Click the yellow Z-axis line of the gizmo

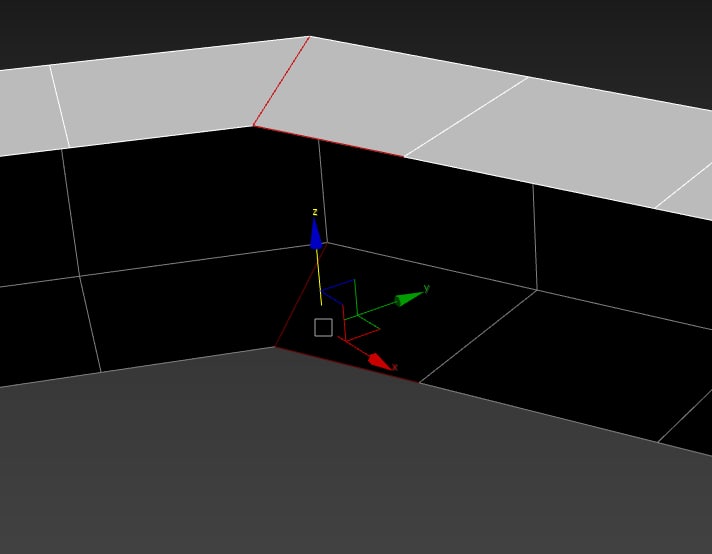click(319, 277)
